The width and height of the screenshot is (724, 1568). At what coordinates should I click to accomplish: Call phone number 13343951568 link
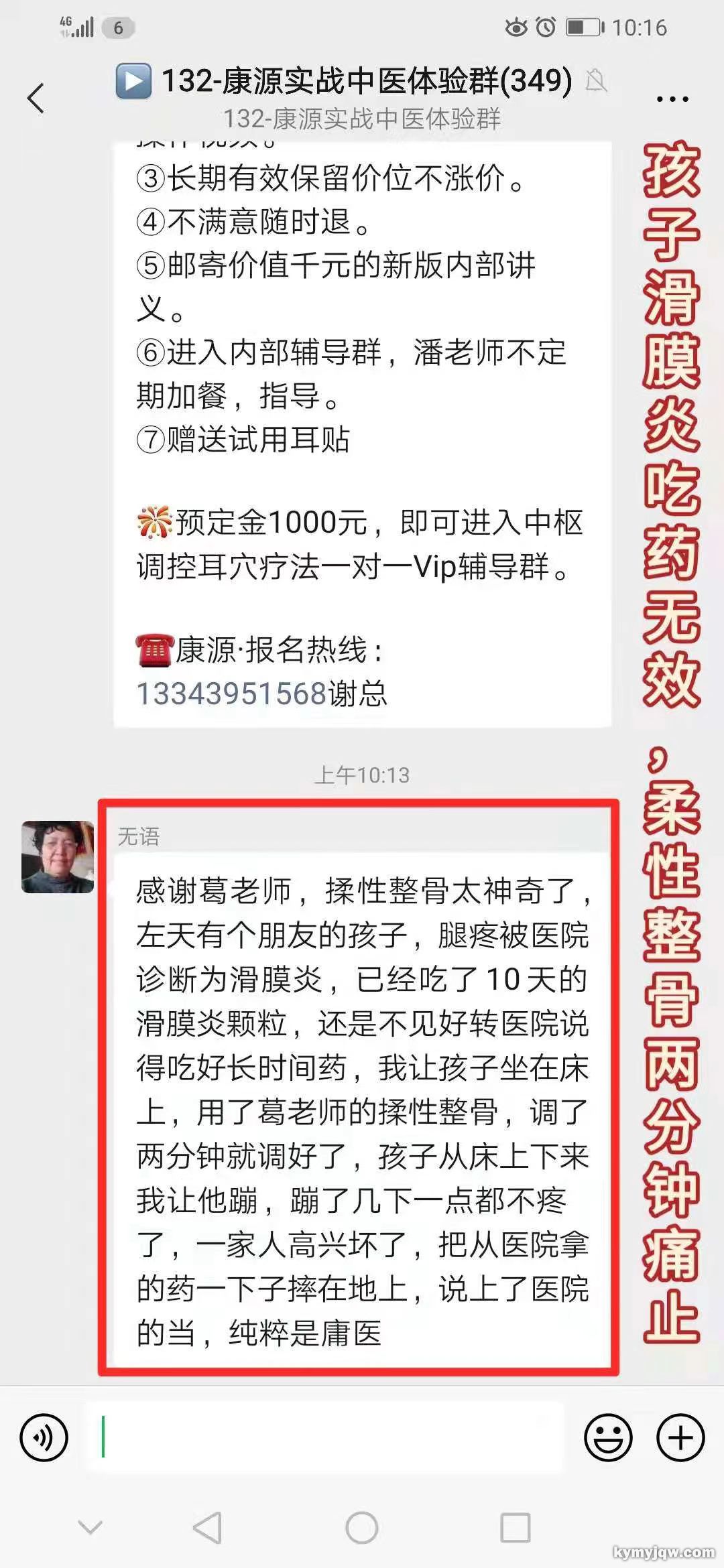pyautogui.click(x=231, y=694)
